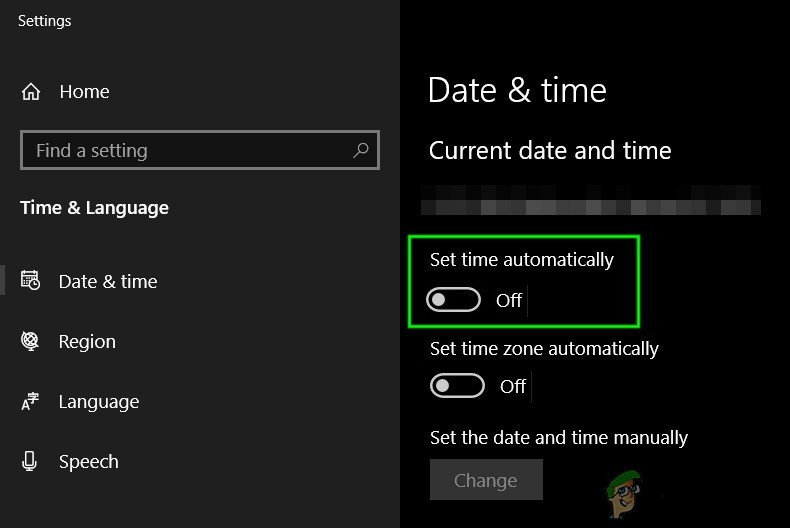Image resolution: width=790 pixels, height=528 pixels.
Task: Click the Current date and time heading
Action: point(550,151)
